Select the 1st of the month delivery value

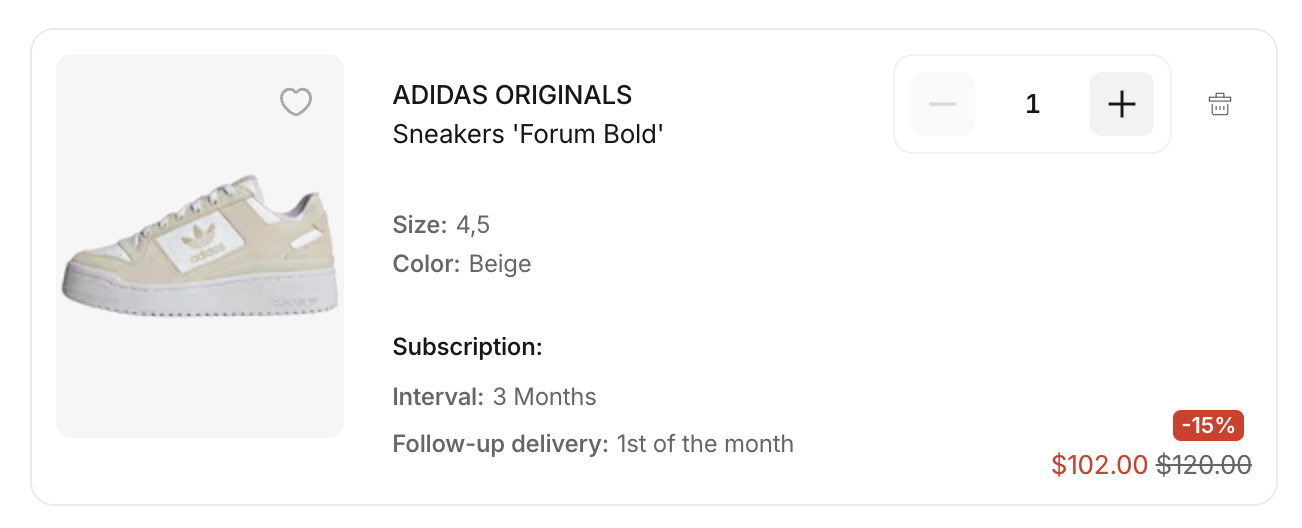coord(705,443)
